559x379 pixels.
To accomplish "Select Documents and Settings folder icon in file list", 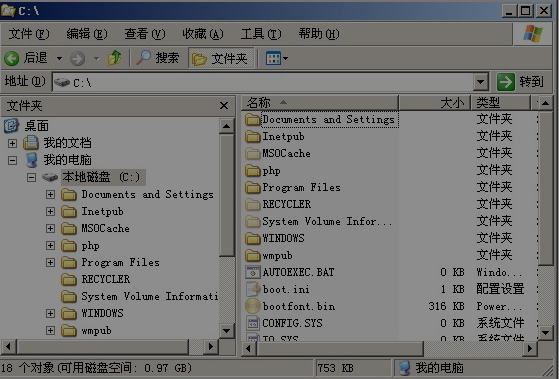I will [x=253, y=119].
